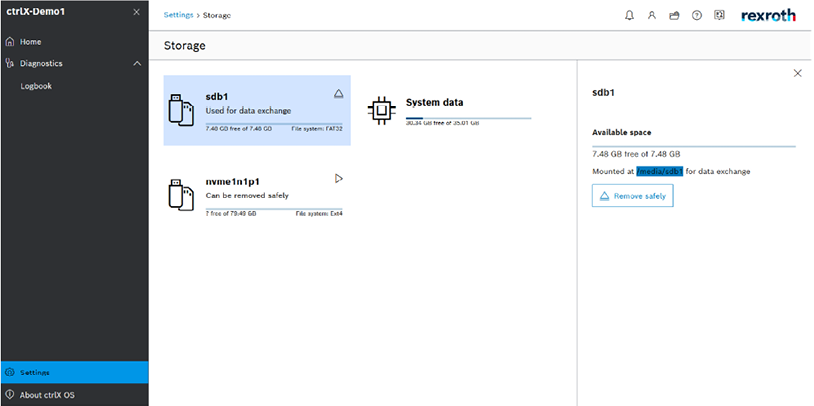
Task: Click the ctrlX-Demo1 device name
Action: (35, 11)
